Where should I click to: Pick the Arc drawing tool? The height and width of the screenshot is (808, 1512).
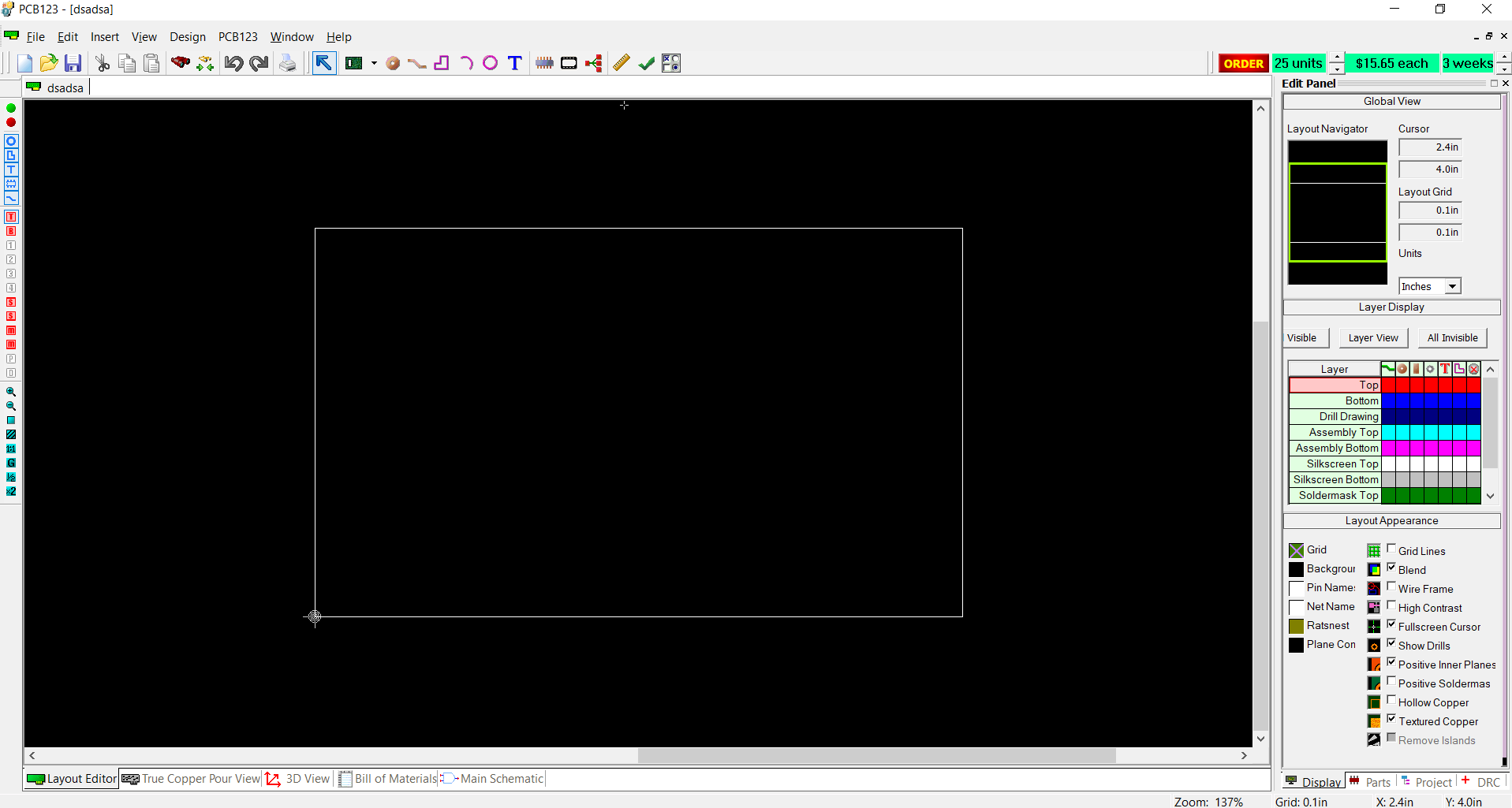(466, 63)
